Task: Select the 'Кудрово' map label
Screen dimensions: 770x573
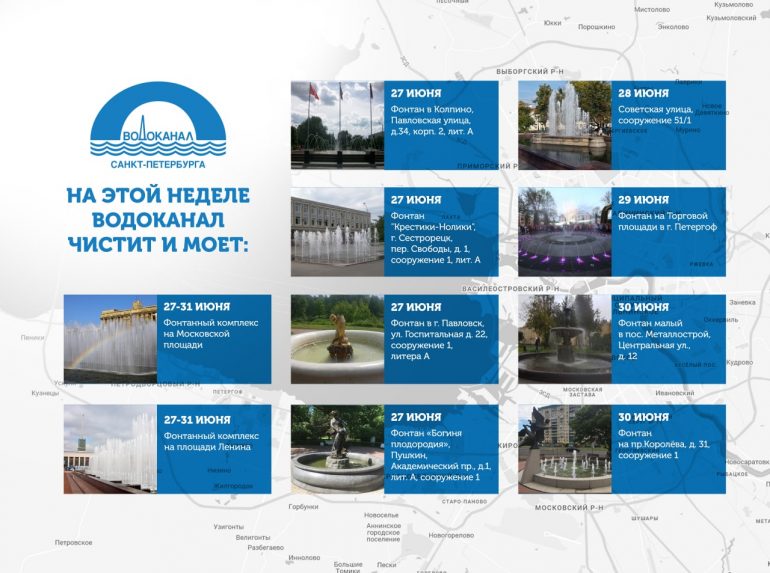Action: (x=740, y=362)
